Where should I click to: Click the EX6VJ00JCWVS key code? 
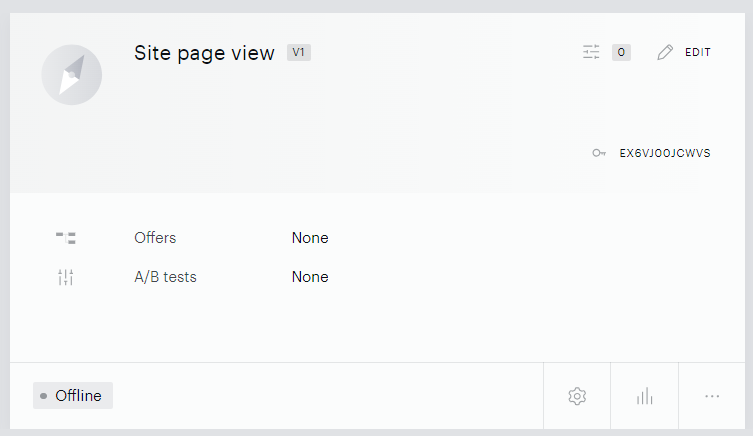point(665,153)
